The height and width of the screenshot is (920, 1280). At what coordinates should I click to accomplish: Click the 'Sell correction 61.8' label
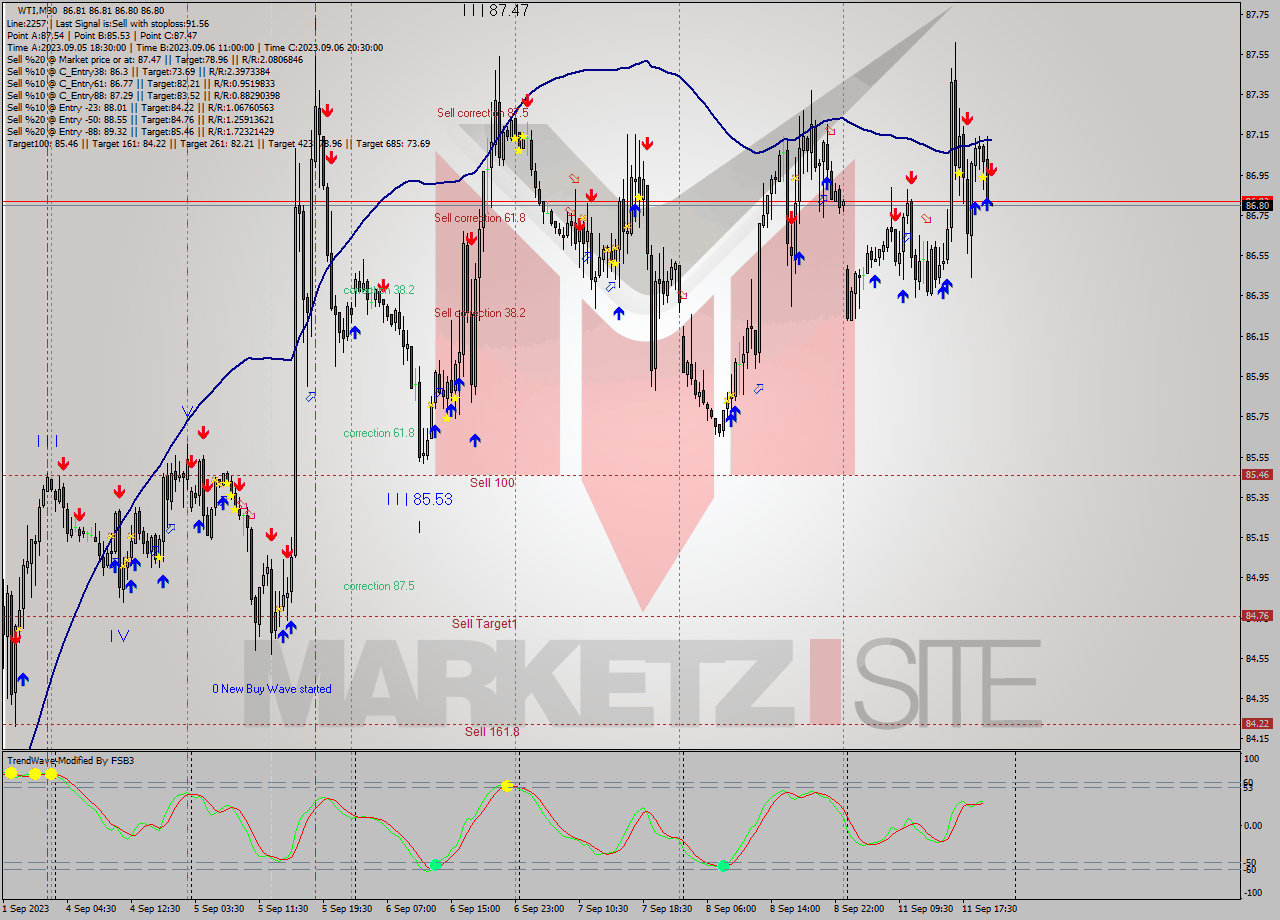click(481, 217)
